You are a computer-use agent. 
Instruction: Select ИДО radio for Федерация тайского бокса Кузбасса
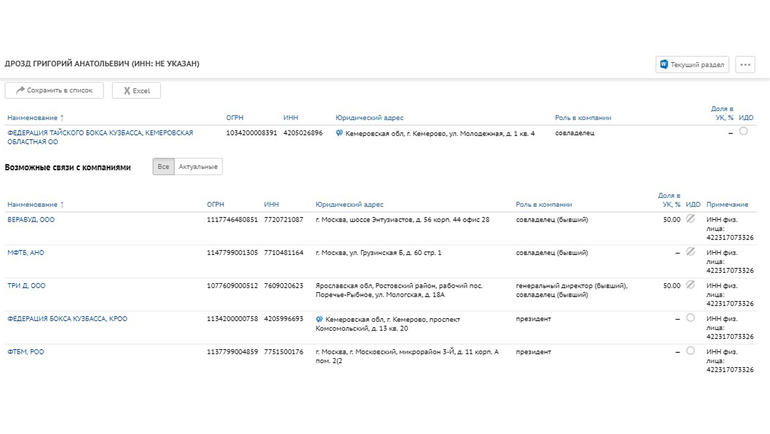(x=743, y=132)
